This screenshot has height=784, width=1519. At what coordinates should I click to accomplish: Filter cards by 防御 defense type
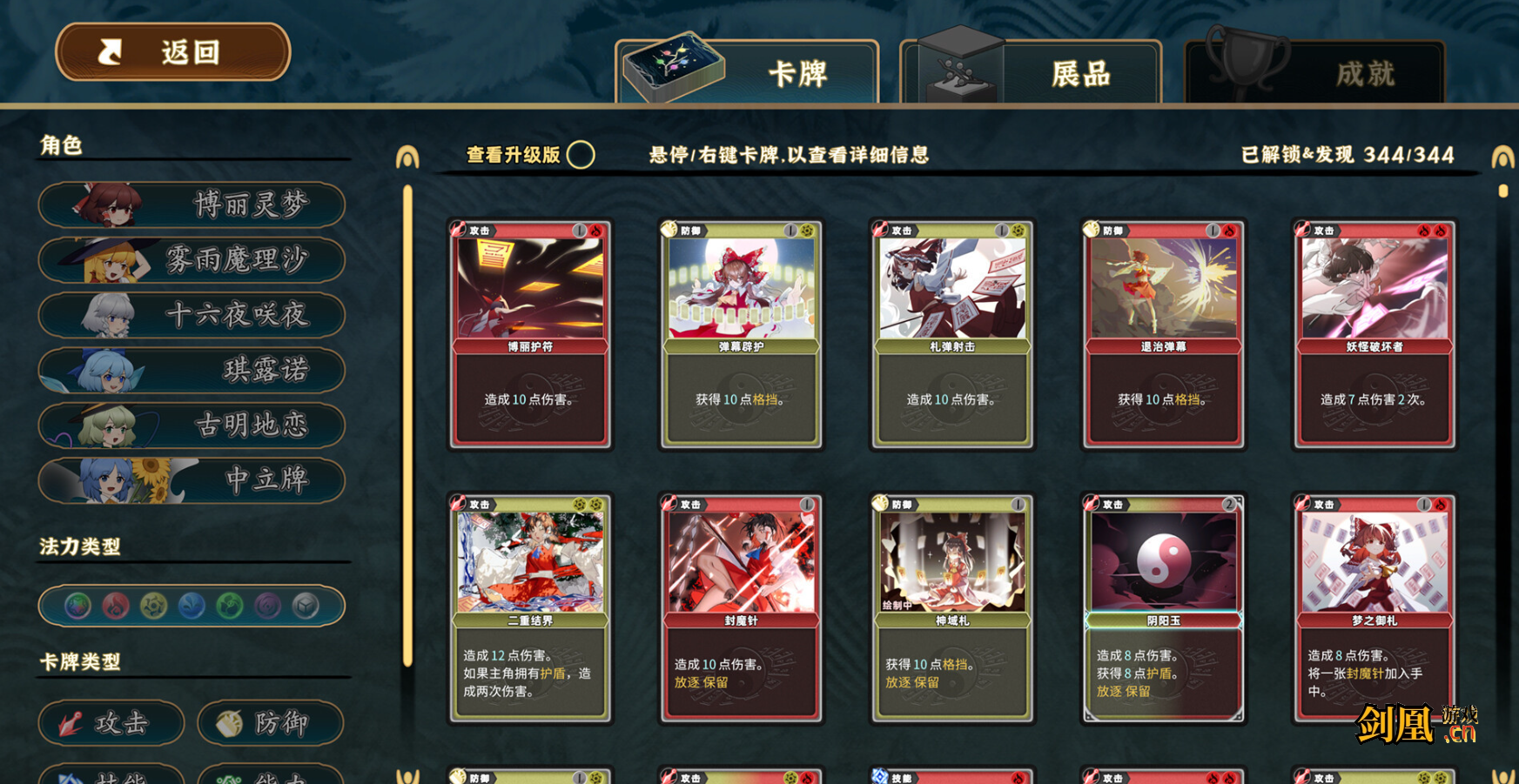[271, 723]
